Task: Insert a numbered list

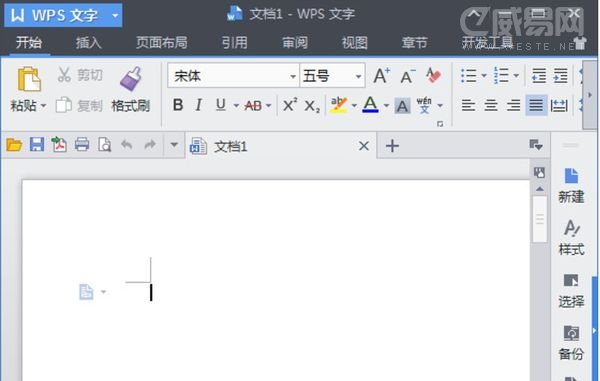Action: click(x=501, y=75)
